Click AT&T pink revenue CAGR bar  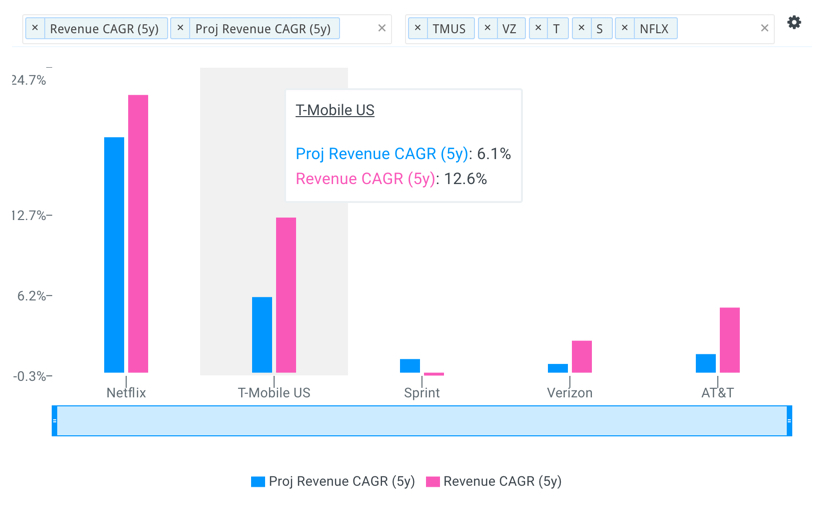tap(730, 340)
